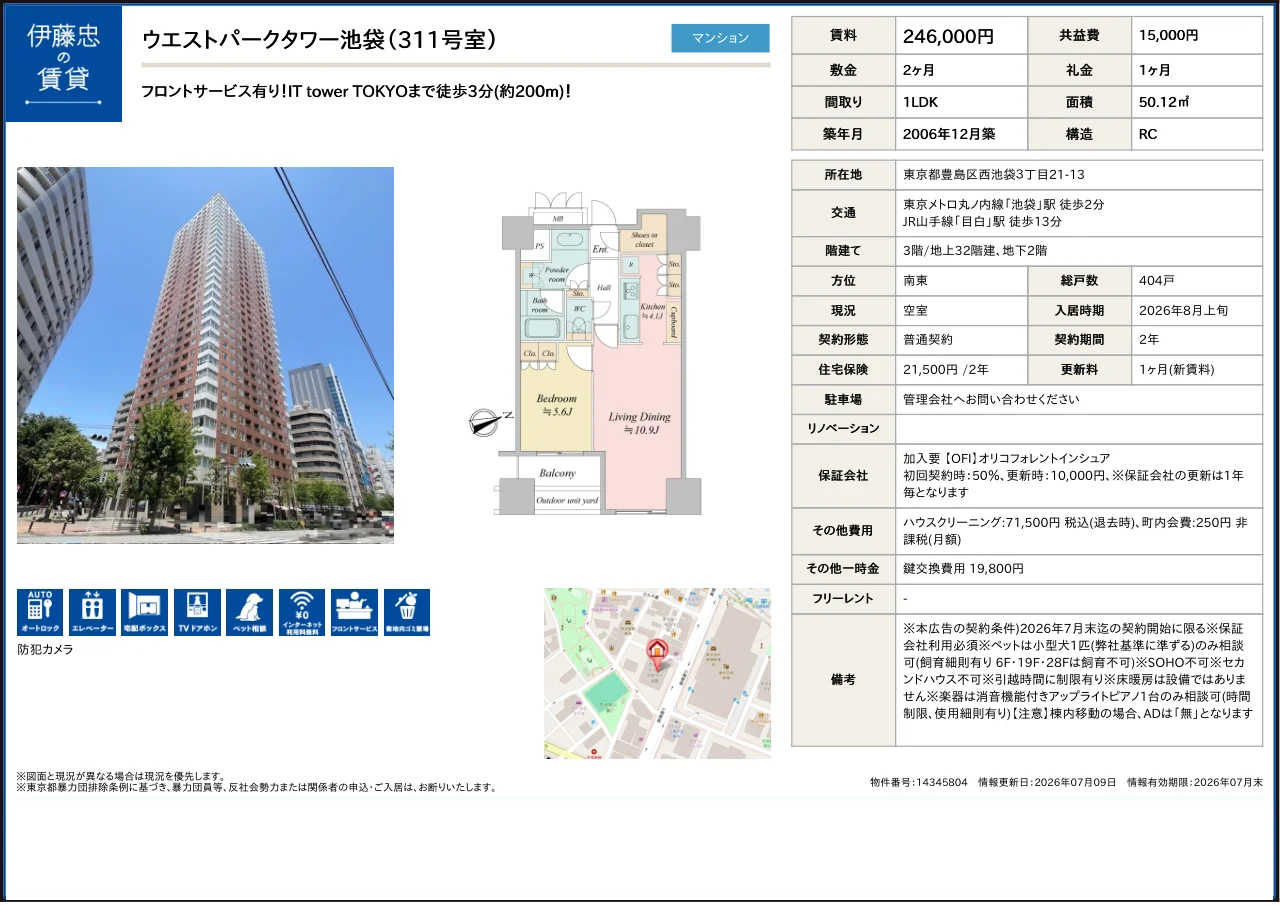
Task: Click the 方位 value 南東
Action: [915, 280]
